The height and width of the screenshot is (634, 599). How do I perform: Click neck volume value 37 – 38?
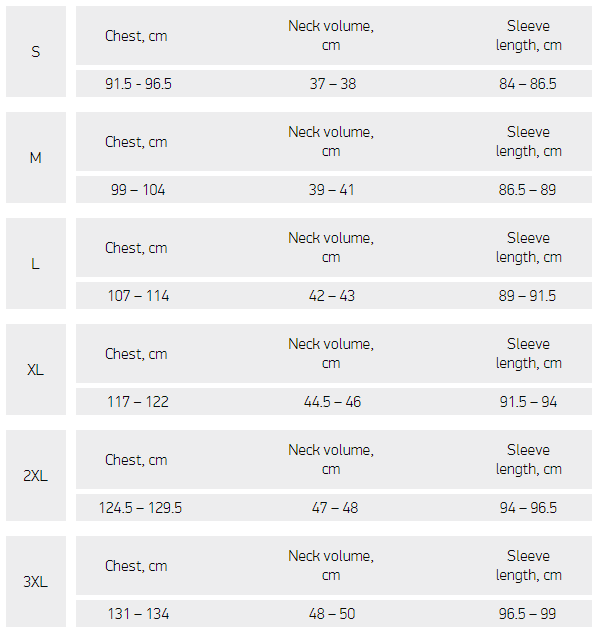[x=332, y=84]
